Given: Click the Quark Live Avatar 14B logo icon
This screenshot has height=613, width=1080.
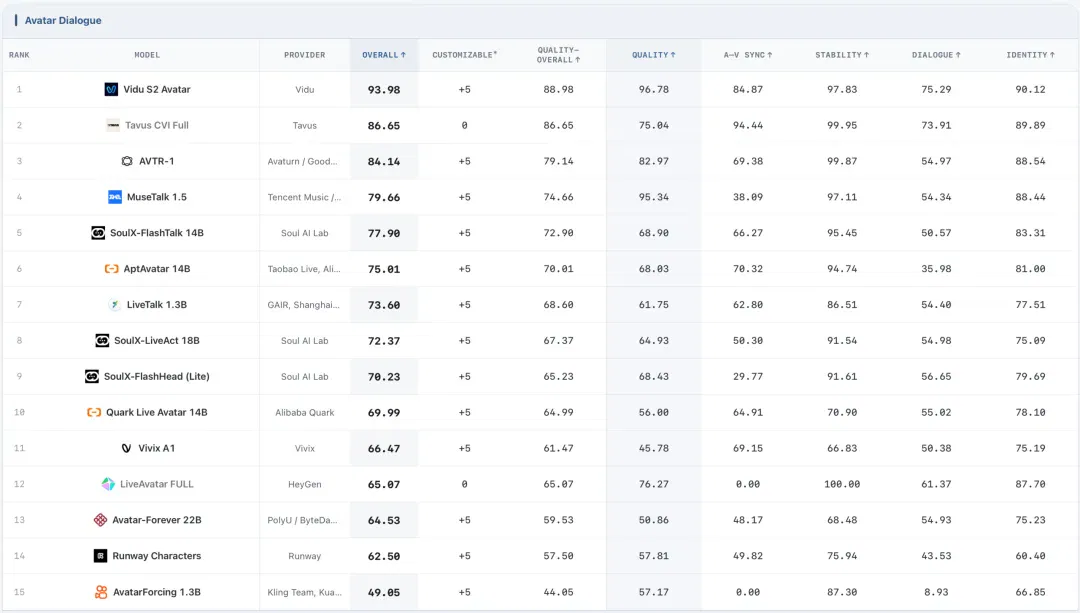Looking at the screenshot, I should coord(94,413).
